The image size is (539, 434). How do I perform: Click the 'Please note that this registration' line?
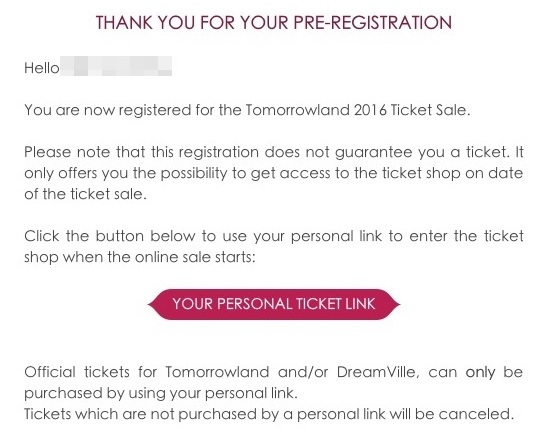point(274,152)
